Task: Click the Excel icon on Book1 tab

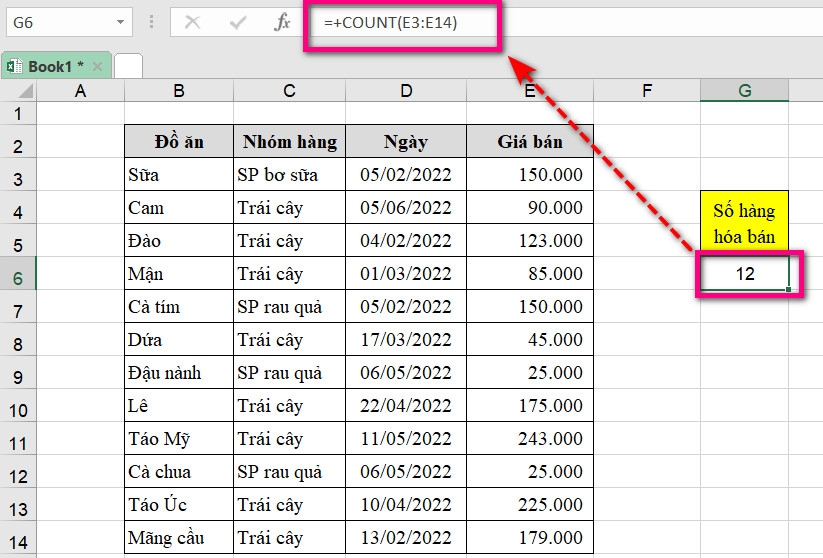Action: pos(14,66)
